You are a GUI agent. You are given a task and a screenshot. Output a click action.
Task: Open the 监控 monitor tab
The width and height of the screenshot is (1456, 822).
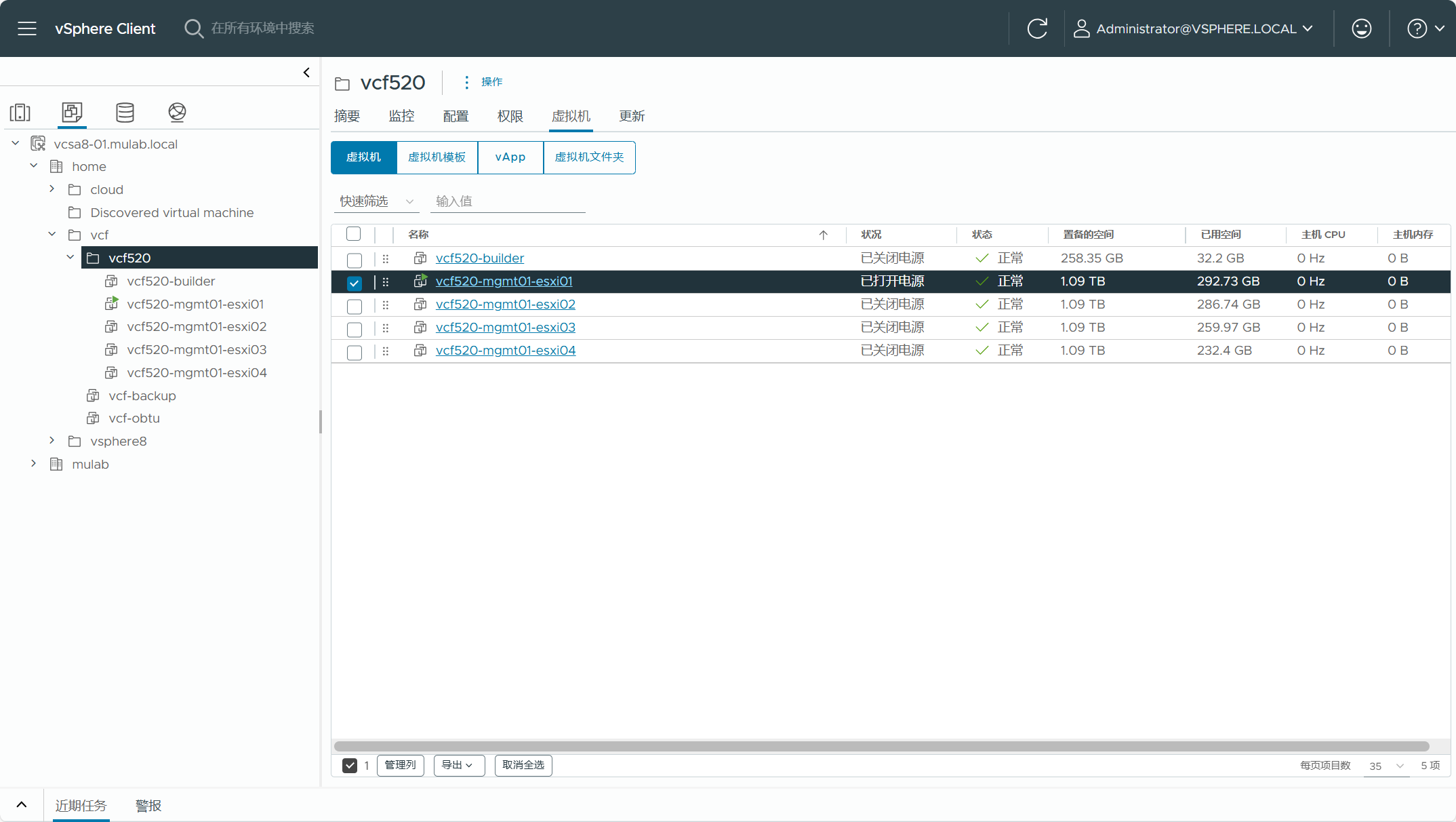[401, 116]
